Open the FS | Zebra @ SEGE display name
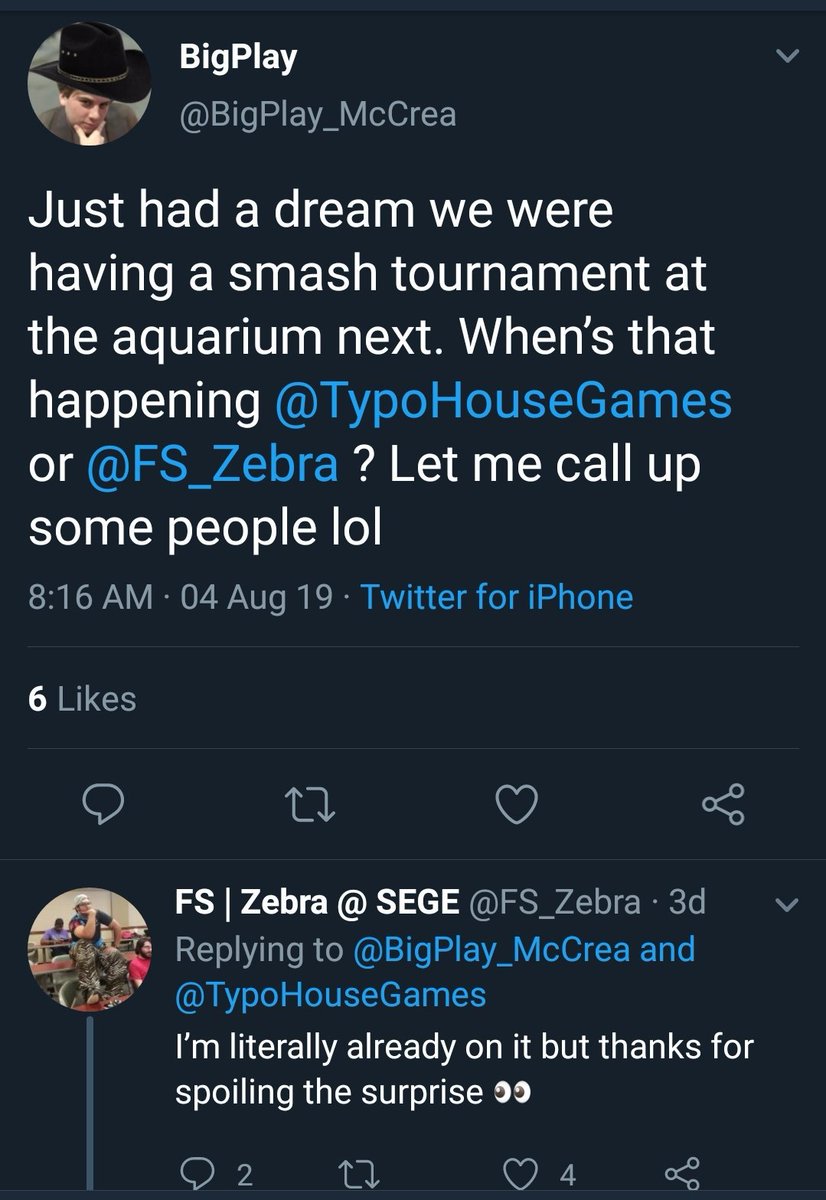 point(316,902)
